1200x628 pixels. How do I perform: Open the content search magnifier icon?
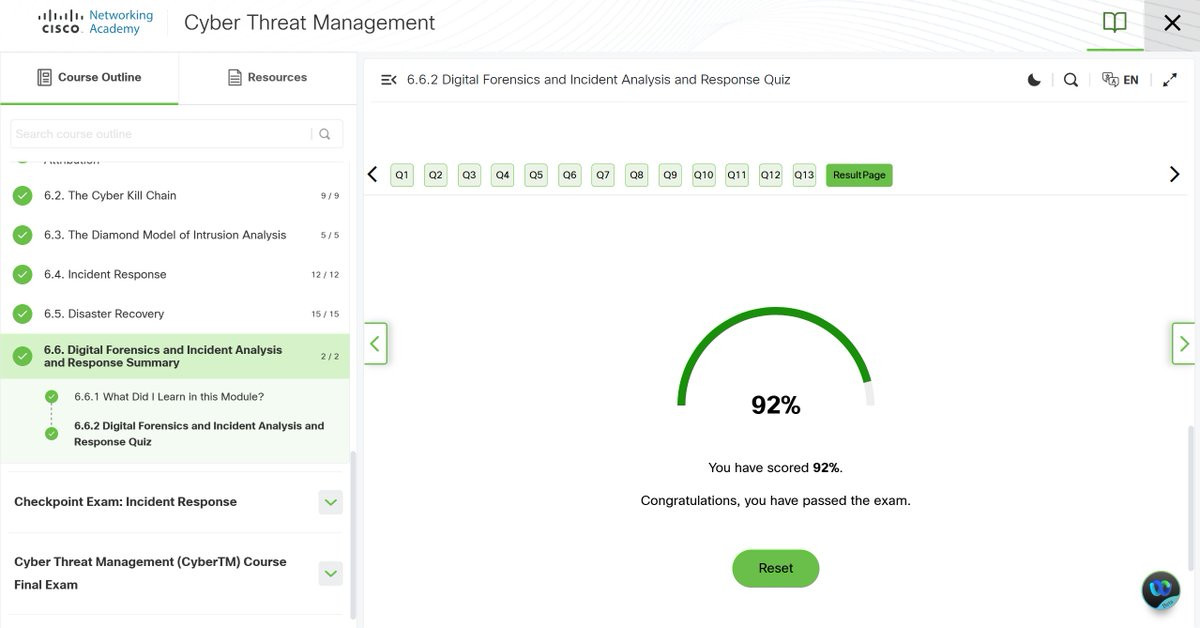coord(1071,80)
